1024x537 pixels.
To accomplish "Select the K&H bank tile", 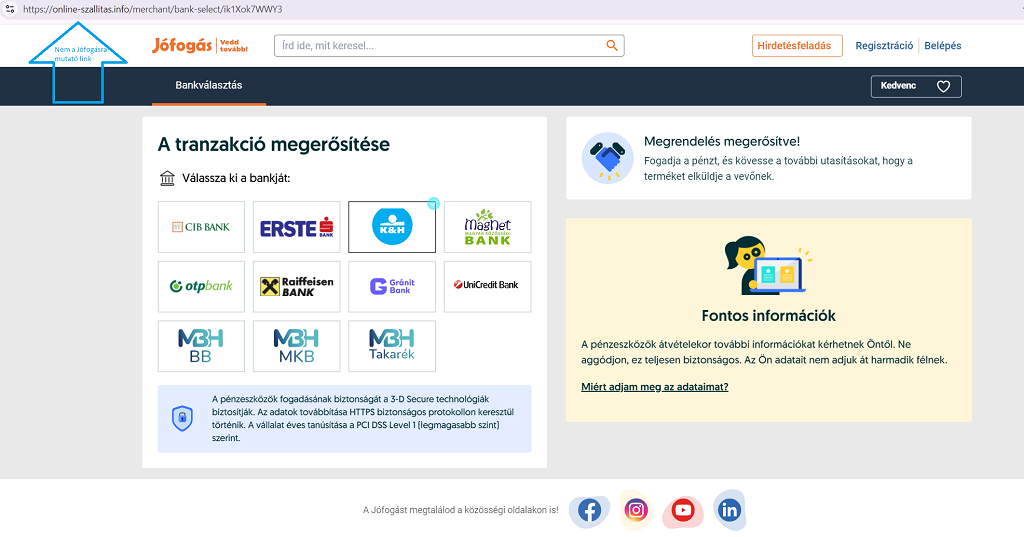I will 391,227.
